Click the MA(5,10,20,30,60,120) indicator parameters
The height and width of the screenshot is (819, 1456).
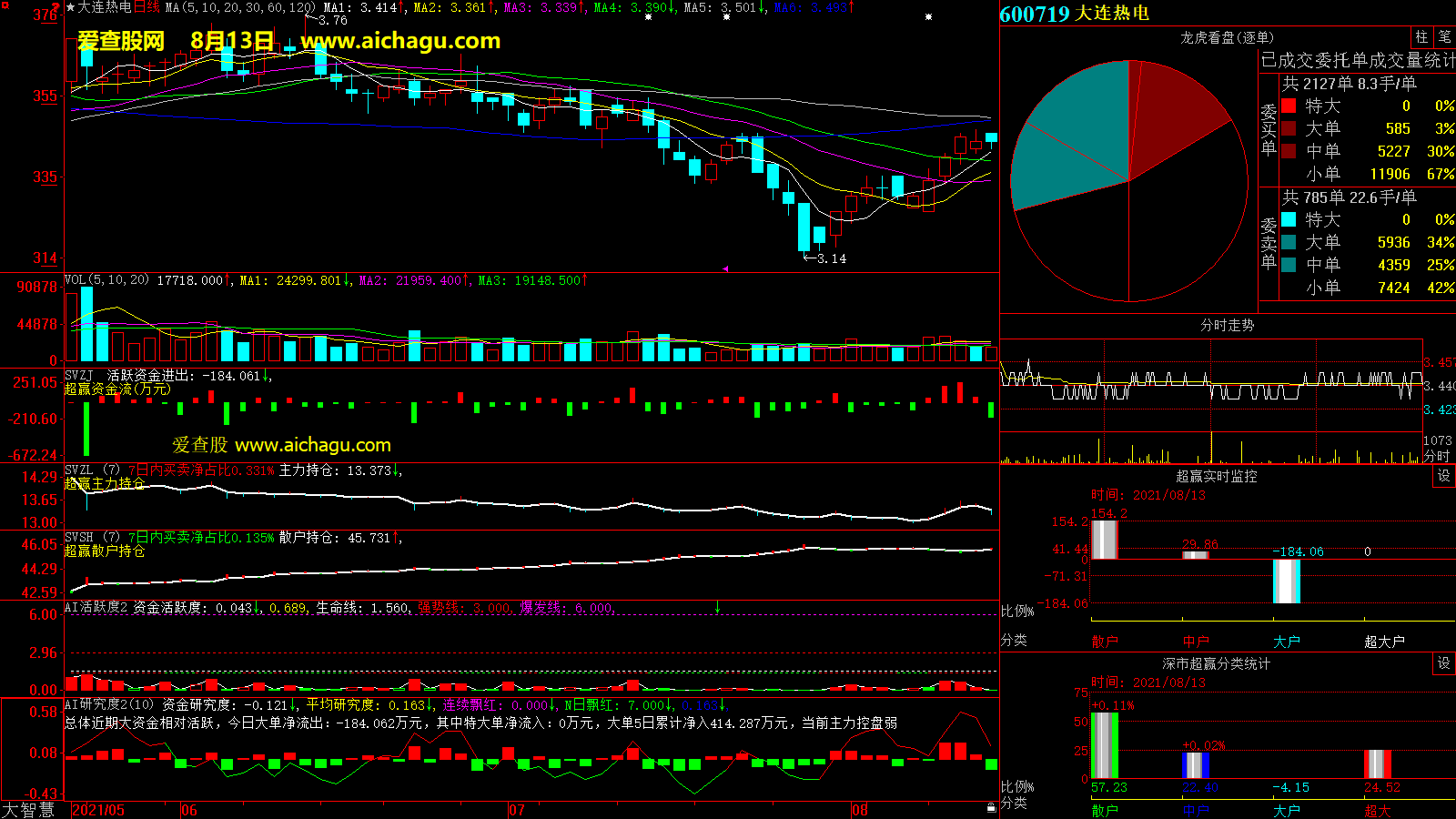click(x=240, y=7)
